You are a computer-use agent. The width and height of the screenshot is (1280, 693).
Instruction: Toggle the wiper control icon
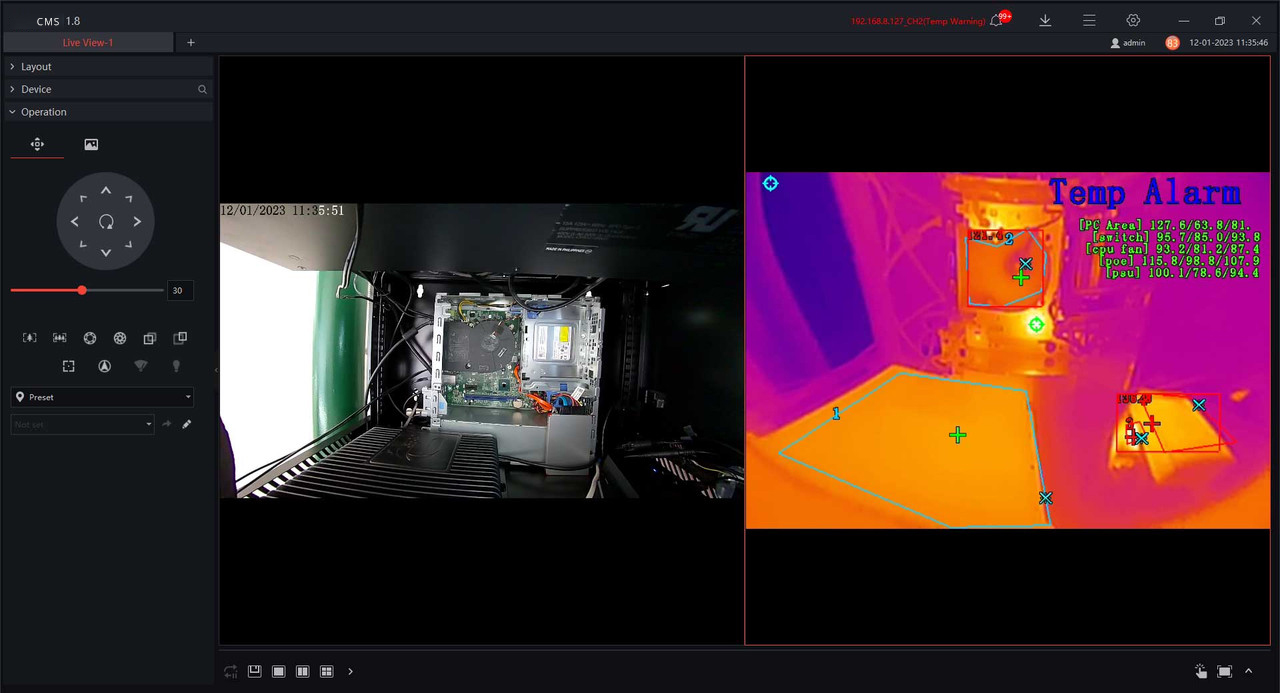click(x=140, y=366)
